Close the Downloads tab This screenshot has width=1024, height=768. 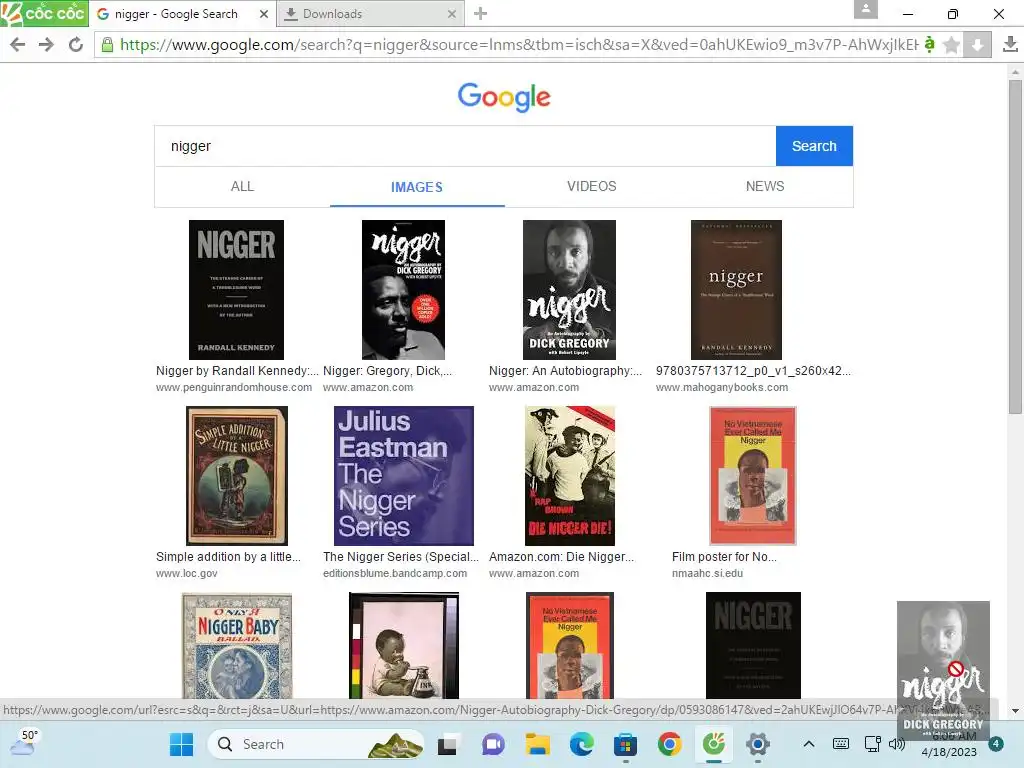451,14
